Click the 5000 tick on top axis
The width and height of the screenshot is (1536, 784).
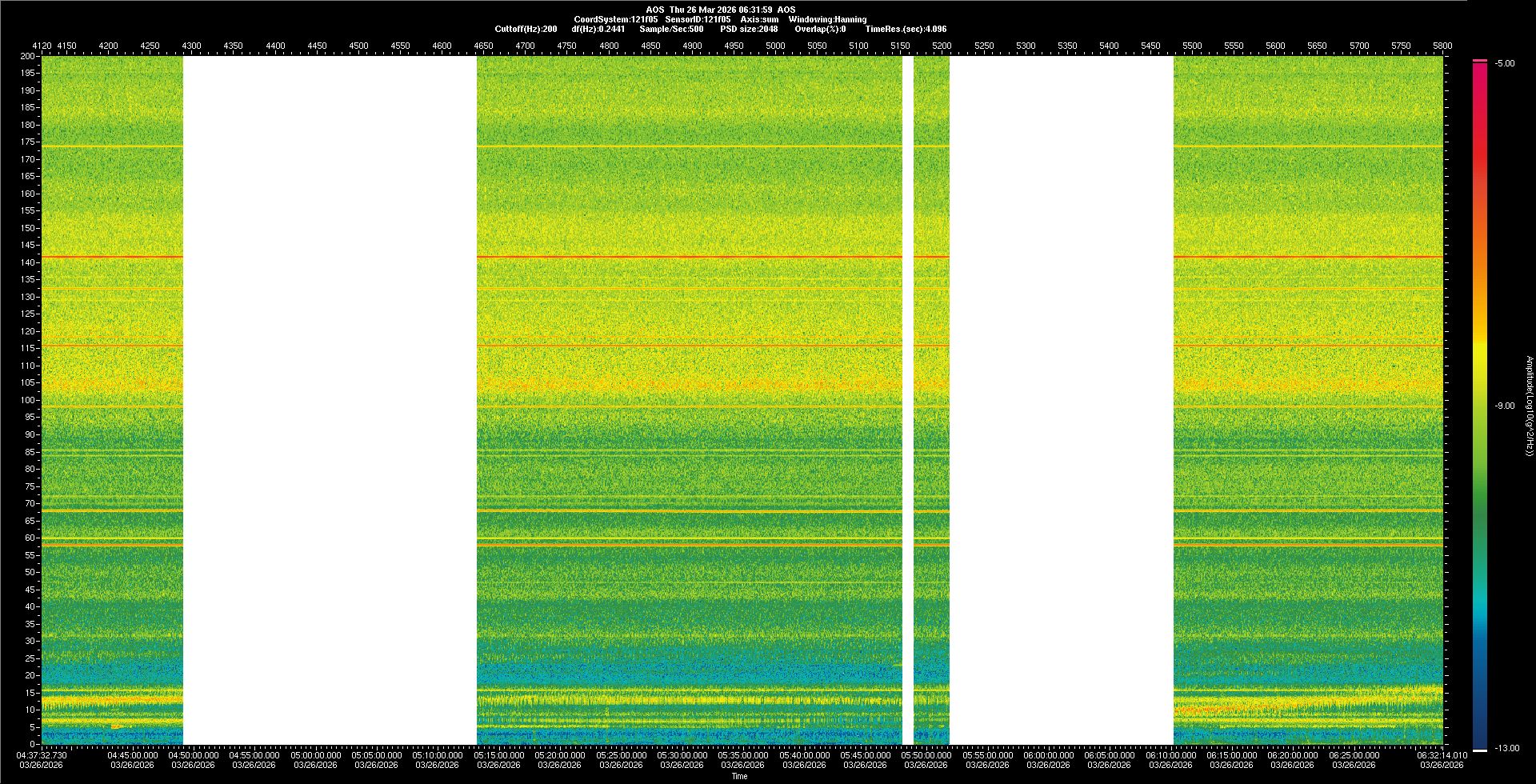click(775, 46)
